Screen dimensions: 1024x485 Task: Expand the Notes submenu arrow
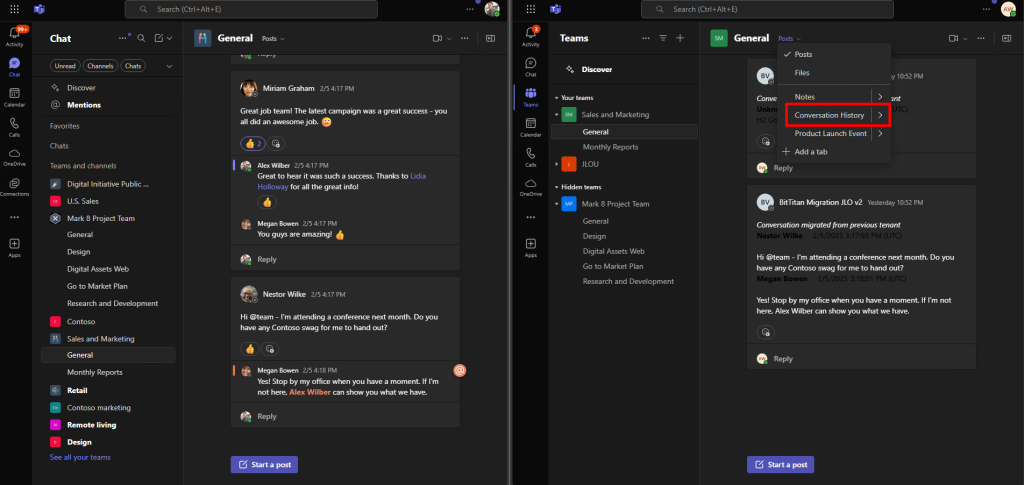(880, 97)
